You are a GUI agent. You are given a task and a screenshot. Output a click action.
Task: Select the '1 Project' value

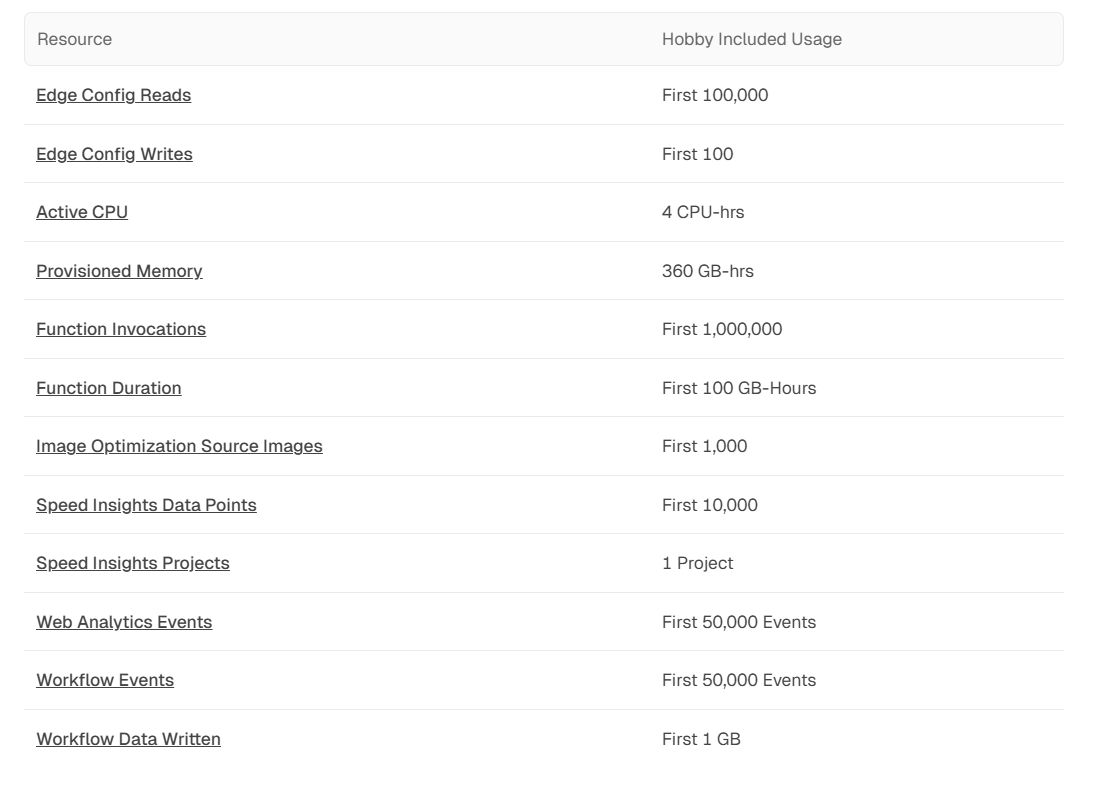(x=698, y=564)
